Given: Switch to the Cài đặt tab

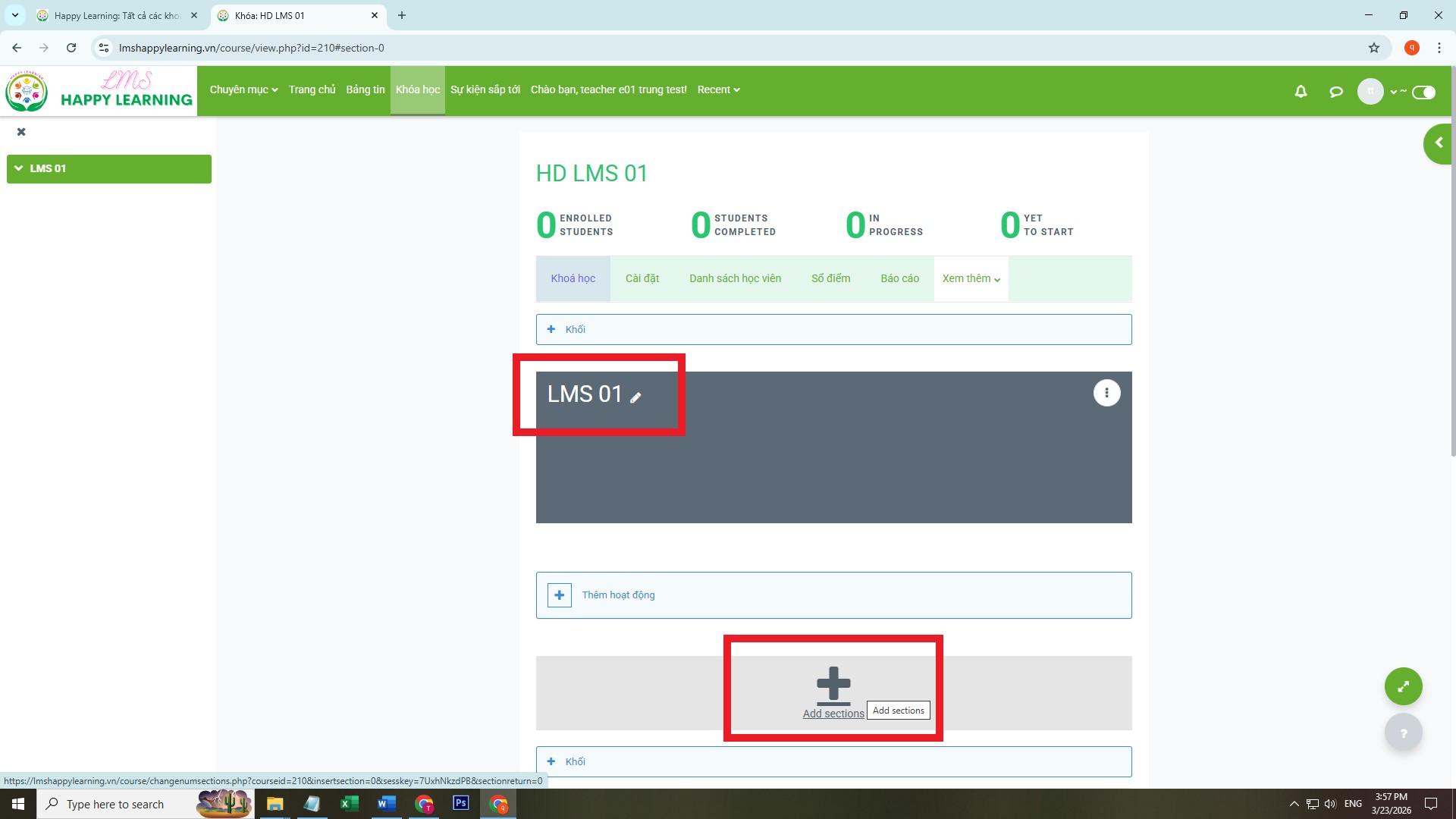Looking at the screenshot, I should [x=642, y=278].
